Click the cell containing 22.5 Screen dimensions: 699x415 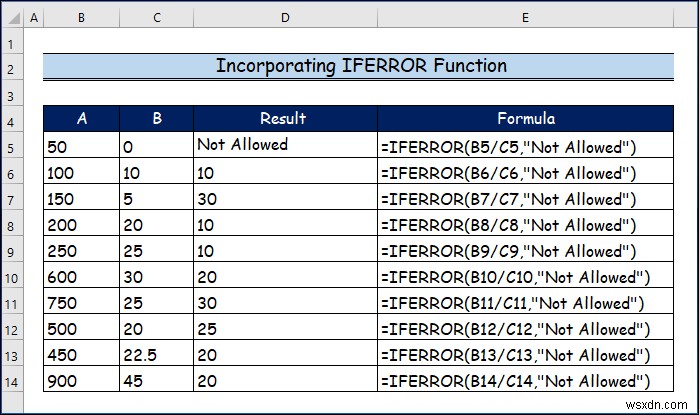click(155, 355)
